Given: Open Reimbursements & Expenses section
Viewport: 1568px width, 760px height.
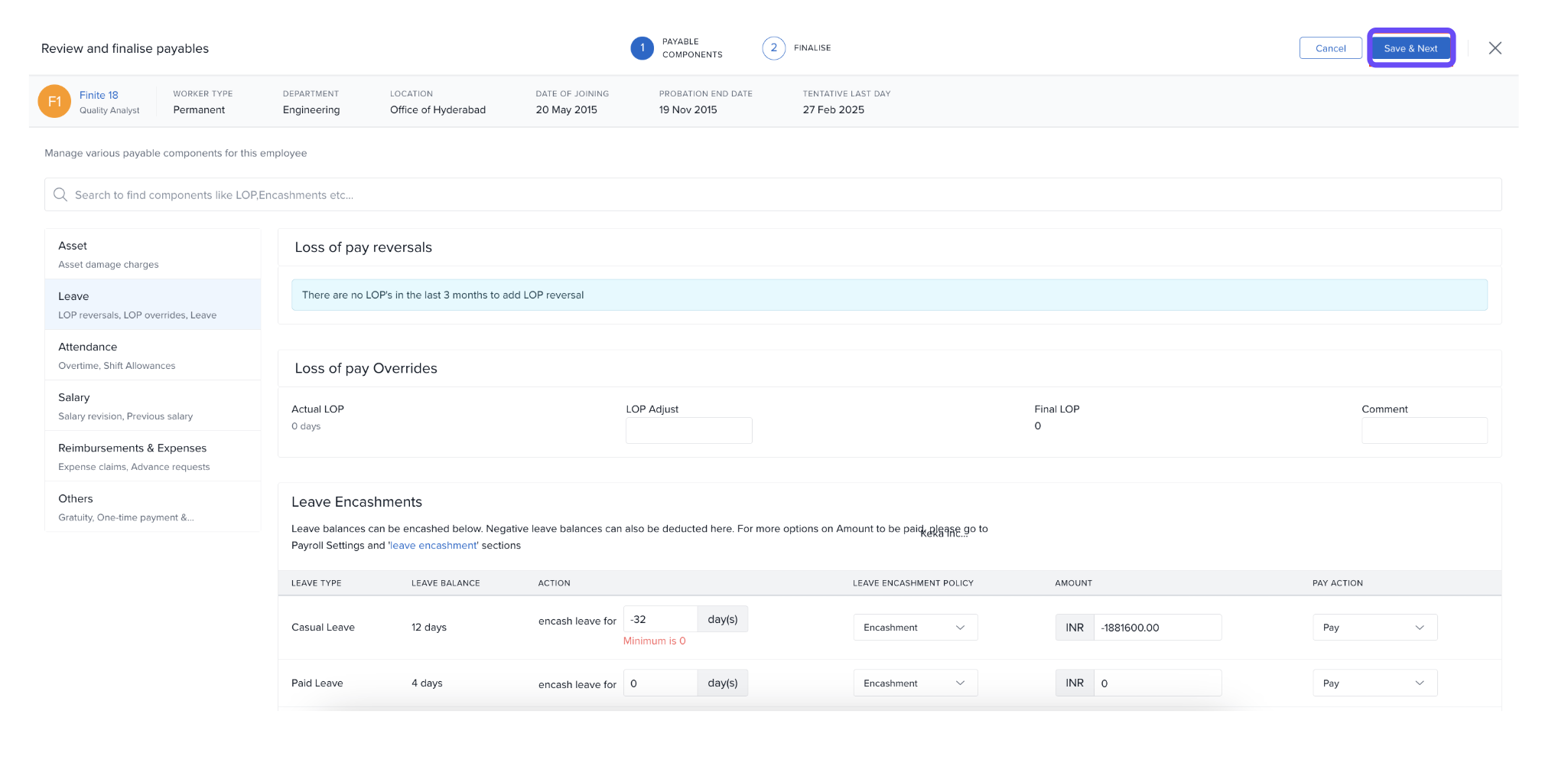Looking at the screenshot, I should [152, 456].
